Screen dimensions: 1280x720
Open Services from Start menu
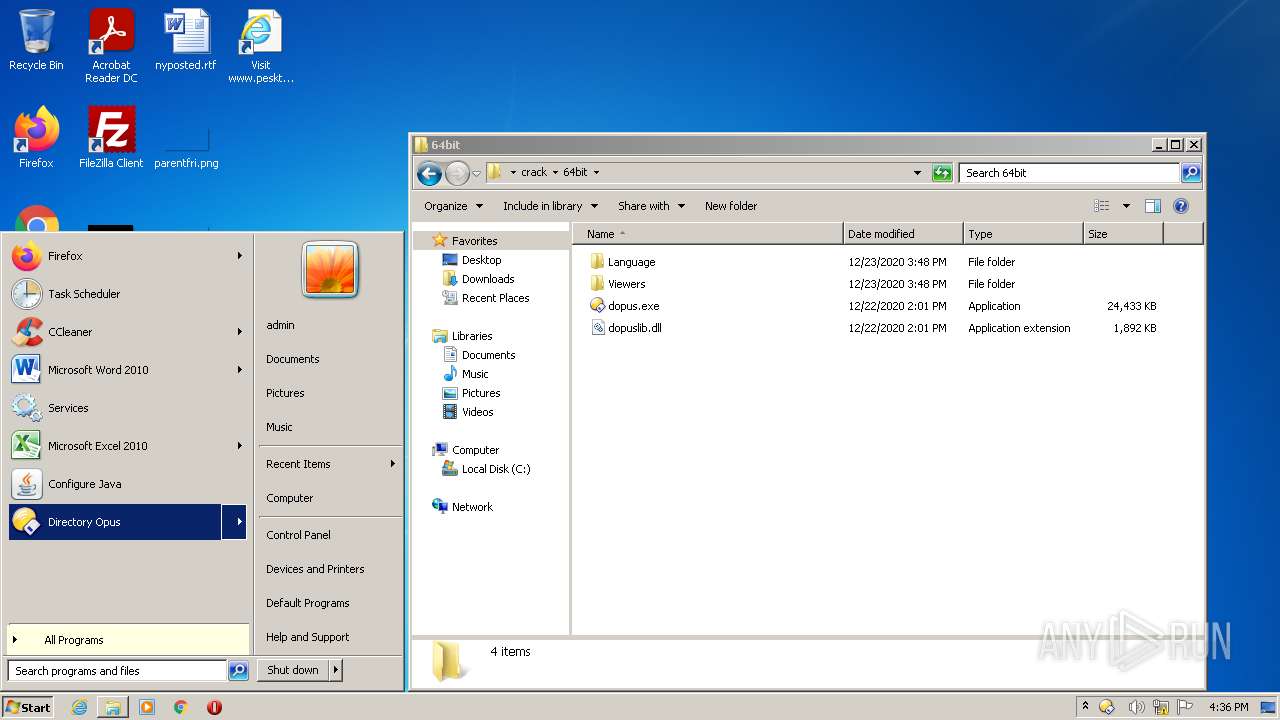tap(127, 408)
